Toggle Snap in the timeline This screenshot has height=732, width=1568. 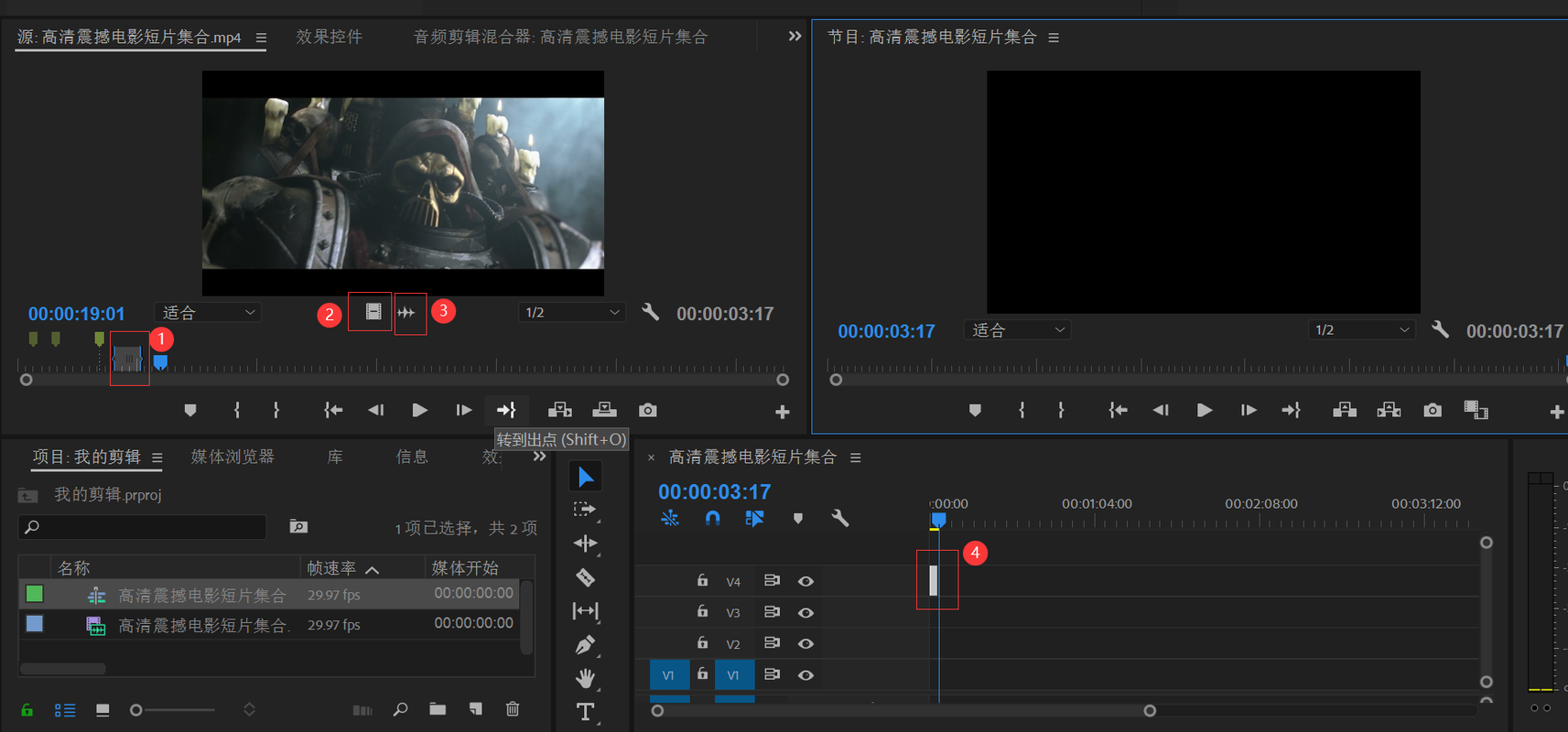click(x=713, y=519)
